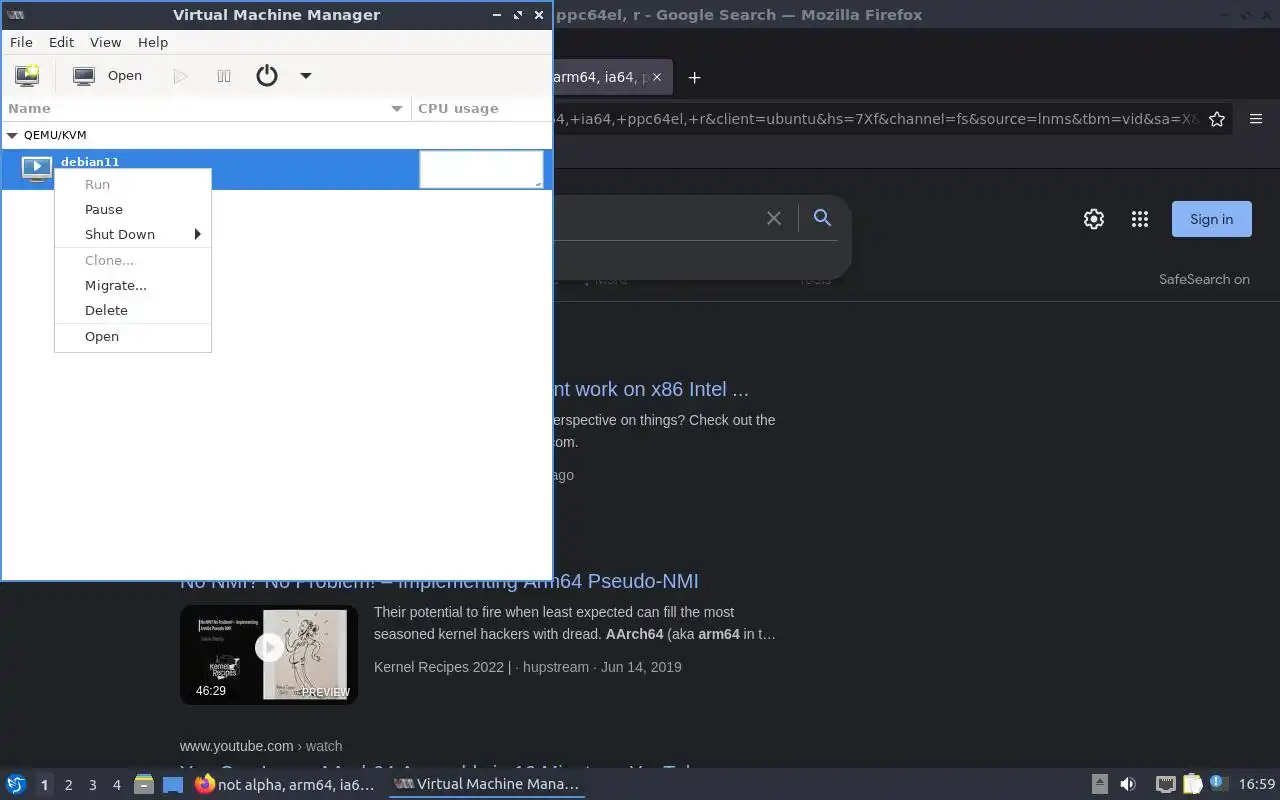Click the debian11 CPU usage graph
The height and width of the screenshot is (800, 1280).
(x=481, y=169)
